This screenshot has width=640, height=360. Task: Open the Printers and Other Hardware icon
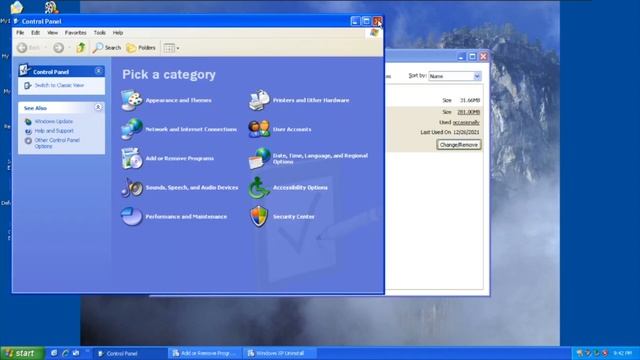tap(259, 100)
